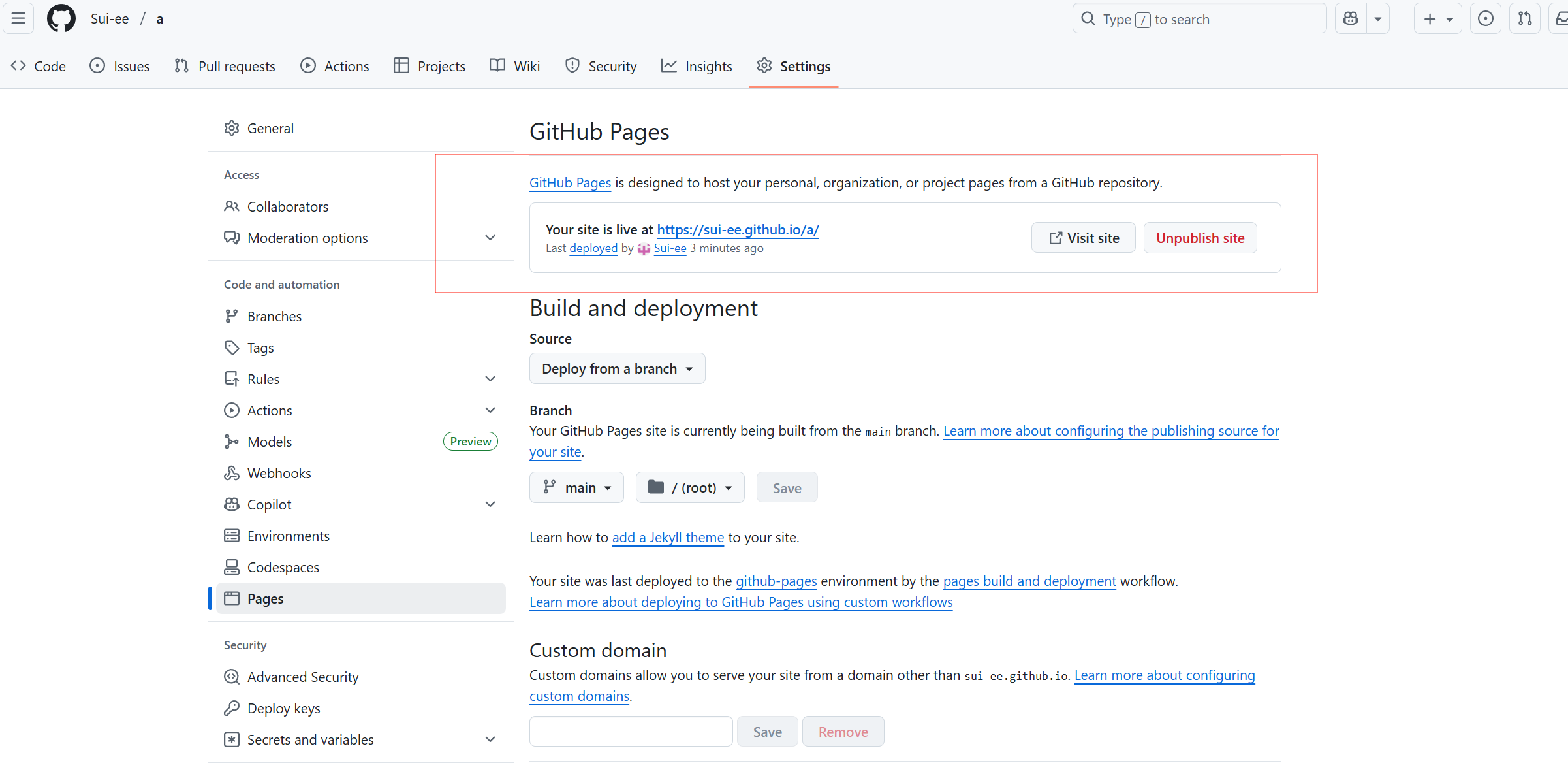Click Sui-ee owner name in breadcrumb
1568x776 pixels.
click(110, 18)
